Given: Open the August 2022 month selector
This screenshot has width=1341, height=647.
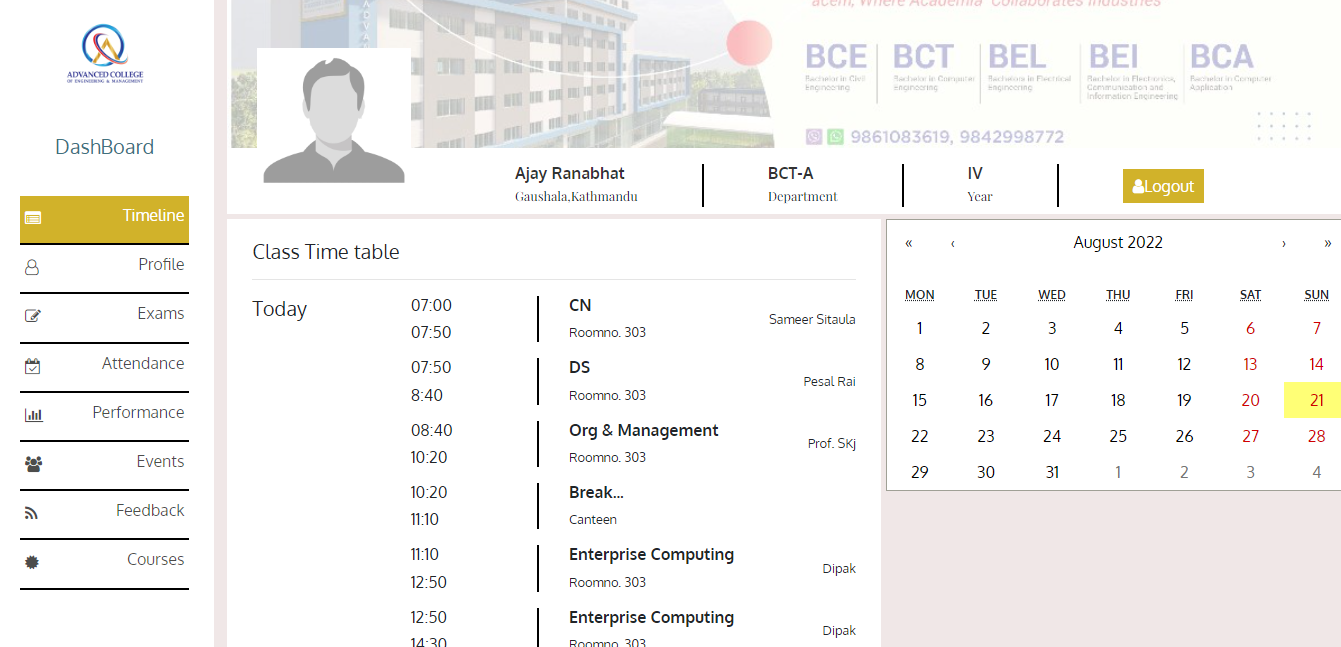Looking at the screenshot, I should point(1117,243).
